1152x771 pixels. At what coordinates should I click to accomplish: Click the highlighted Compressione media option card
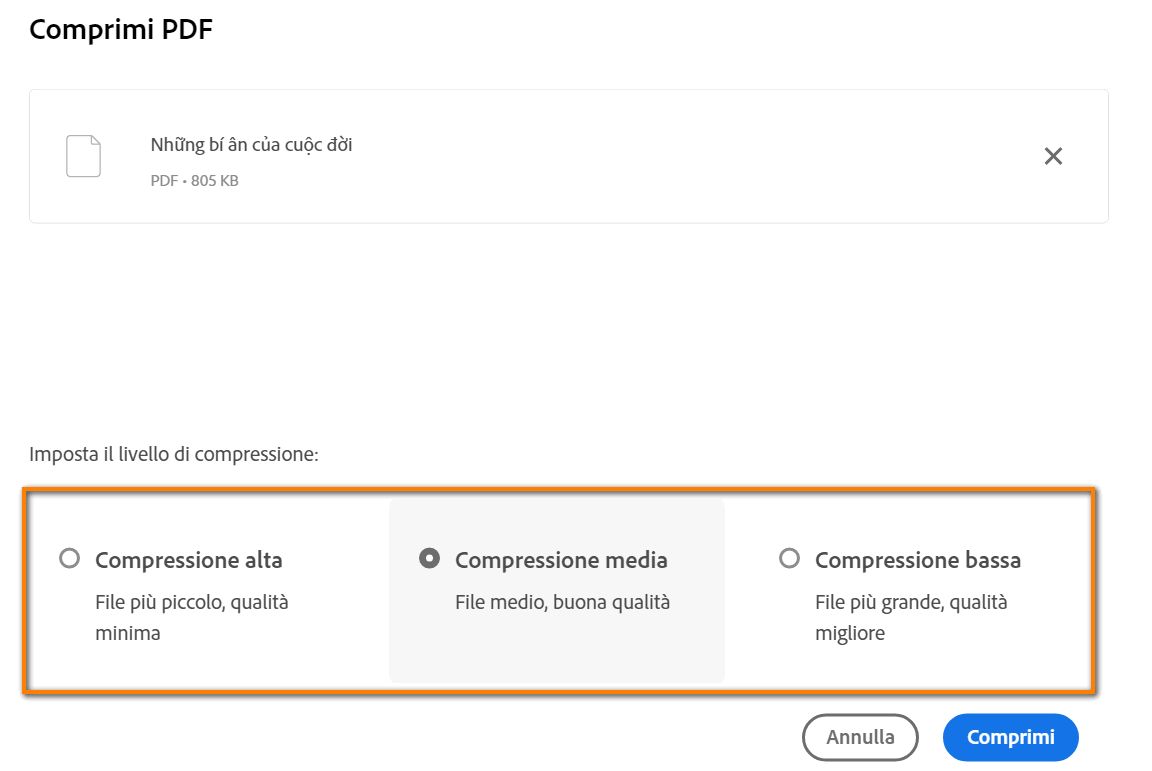[x=556, y=590]
